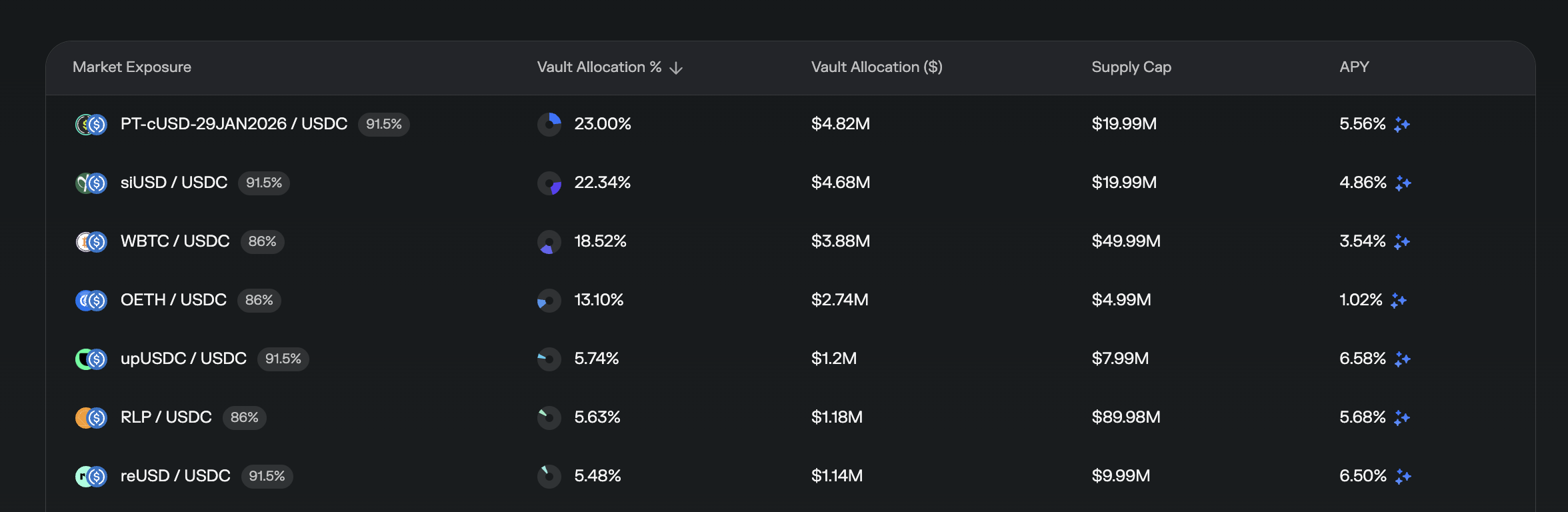Open the siUSD / USDC market link
The image size is (1568, 512).
coord(174,183)
